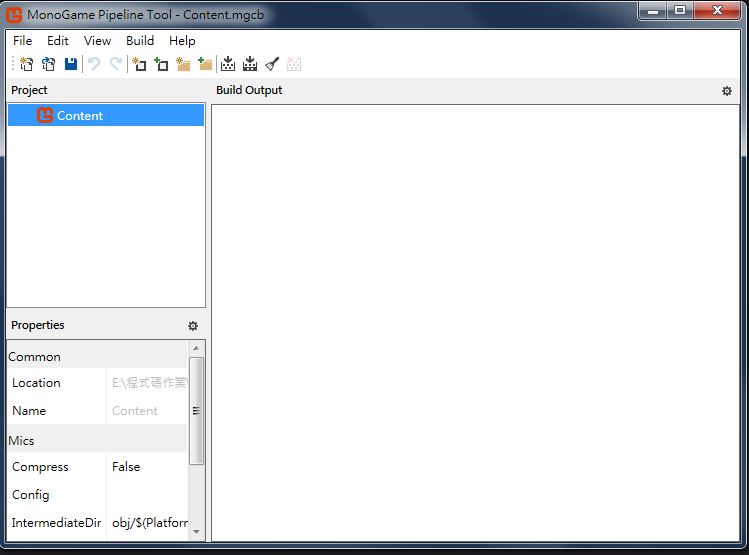Open the Properties panel gear menu

coord(193,326)
